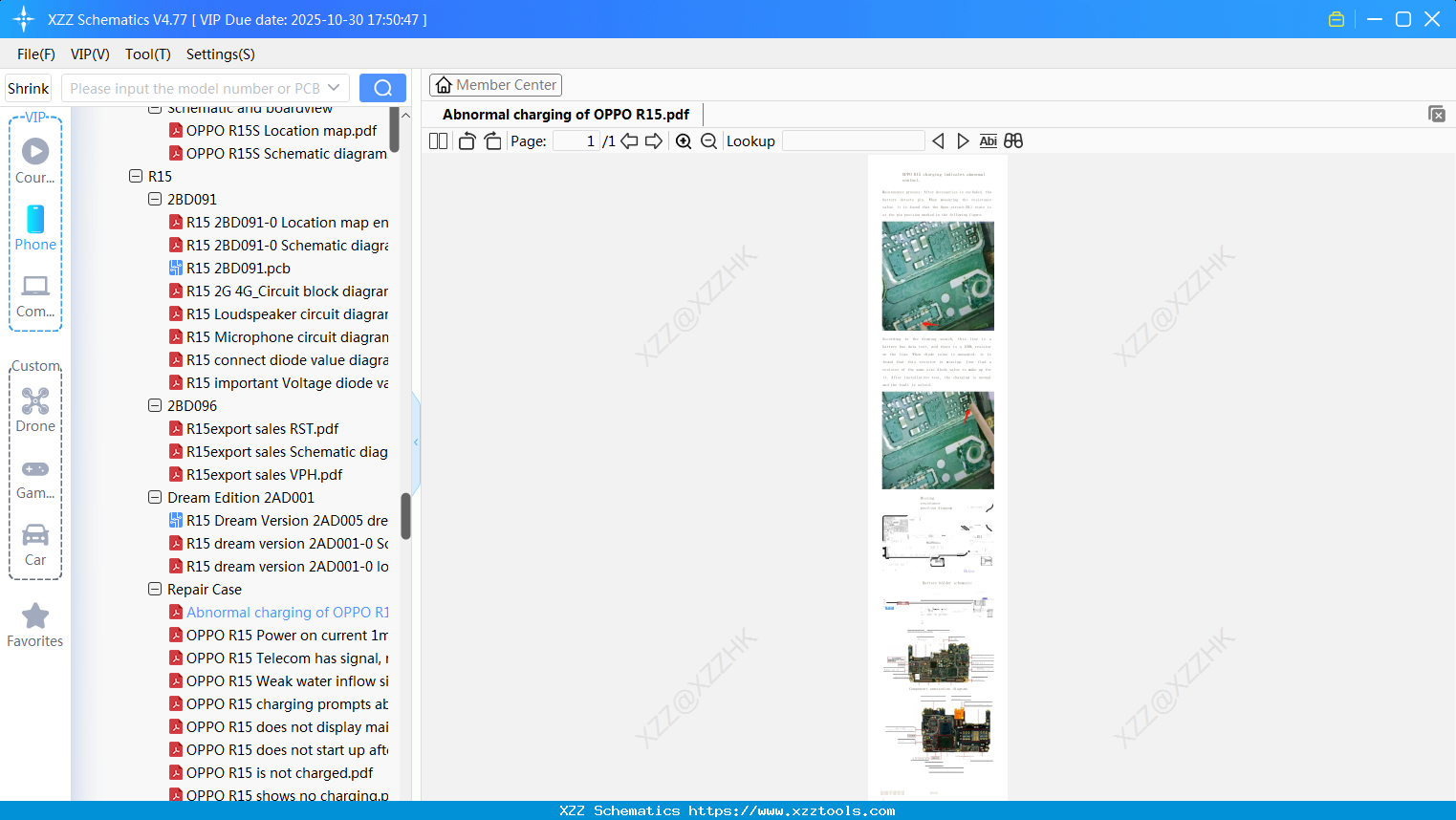Click the XZZ Schematics app logo
The width and height of the screenshot is (1456, 820).
[24, 19]
